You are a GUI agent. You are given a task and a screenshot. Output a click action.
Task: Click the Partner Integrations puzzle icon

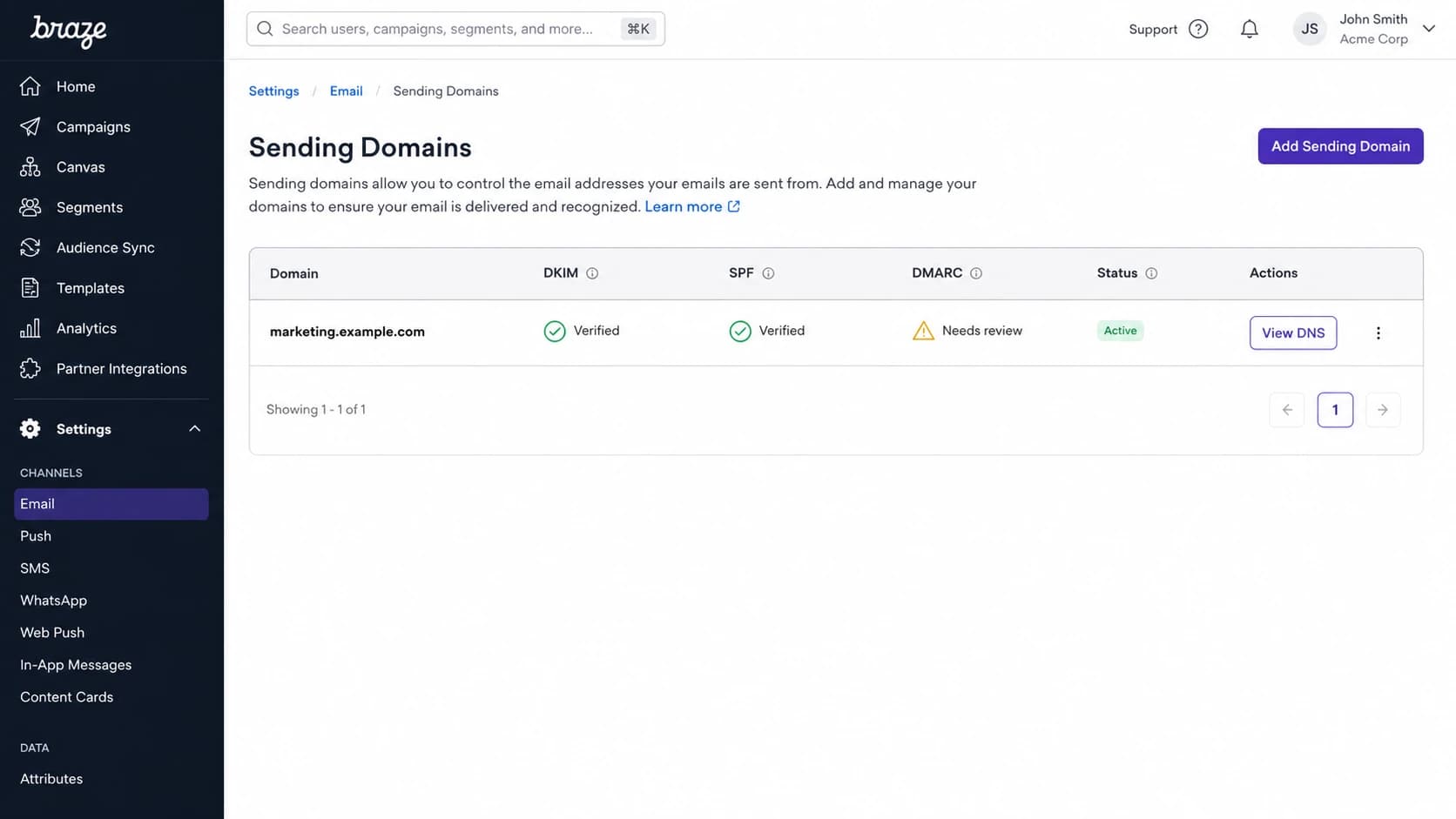(30, 368)
